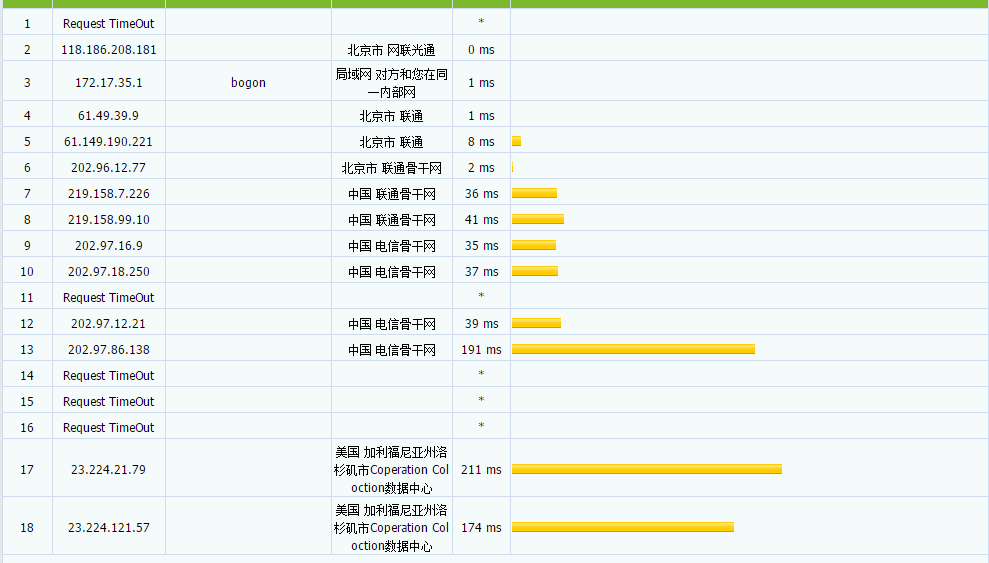This screenshot has height=563, width=989.
Task: Click Request TimeOut in hop 1 row
Action: (x=108, y=24)
